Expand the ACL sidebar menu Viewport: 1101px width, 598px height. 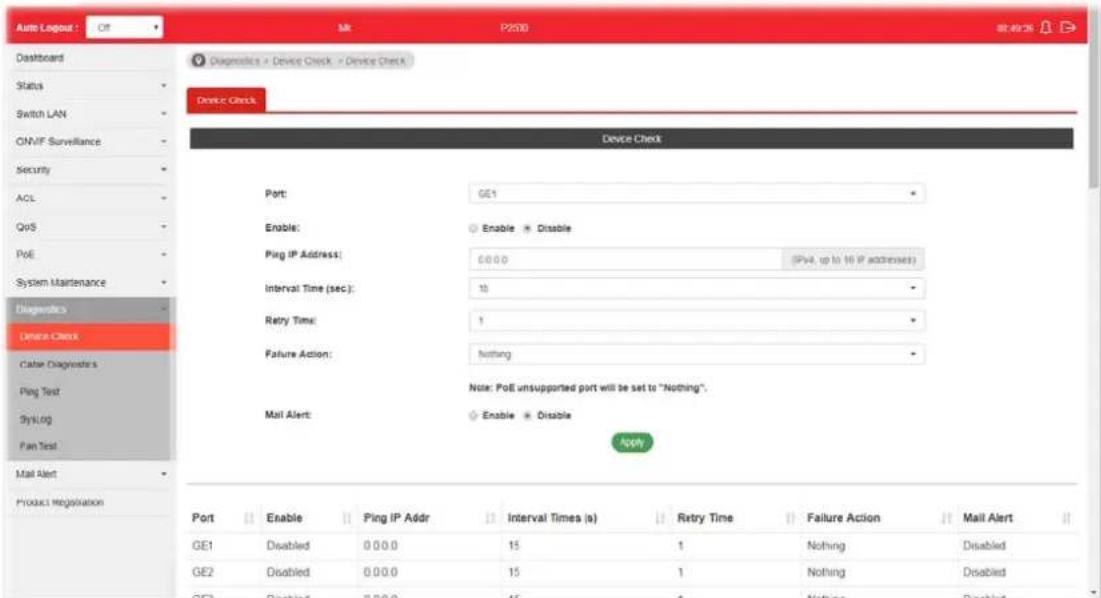tap(90, 199)
